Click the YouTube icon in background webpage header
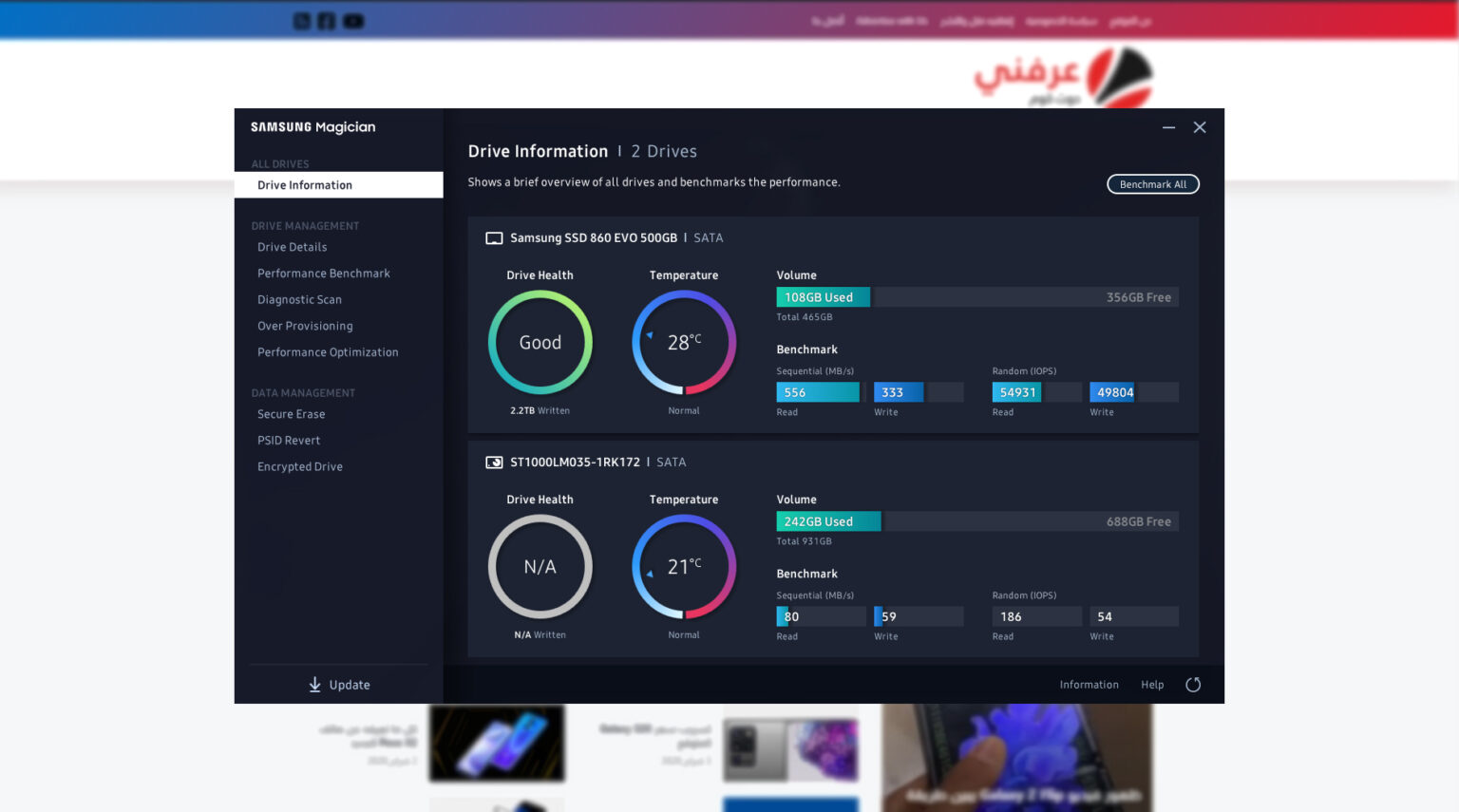Image resolution: width=1459 pixels, height=812 pixels. pyautogui.click(x=353, y=21)
